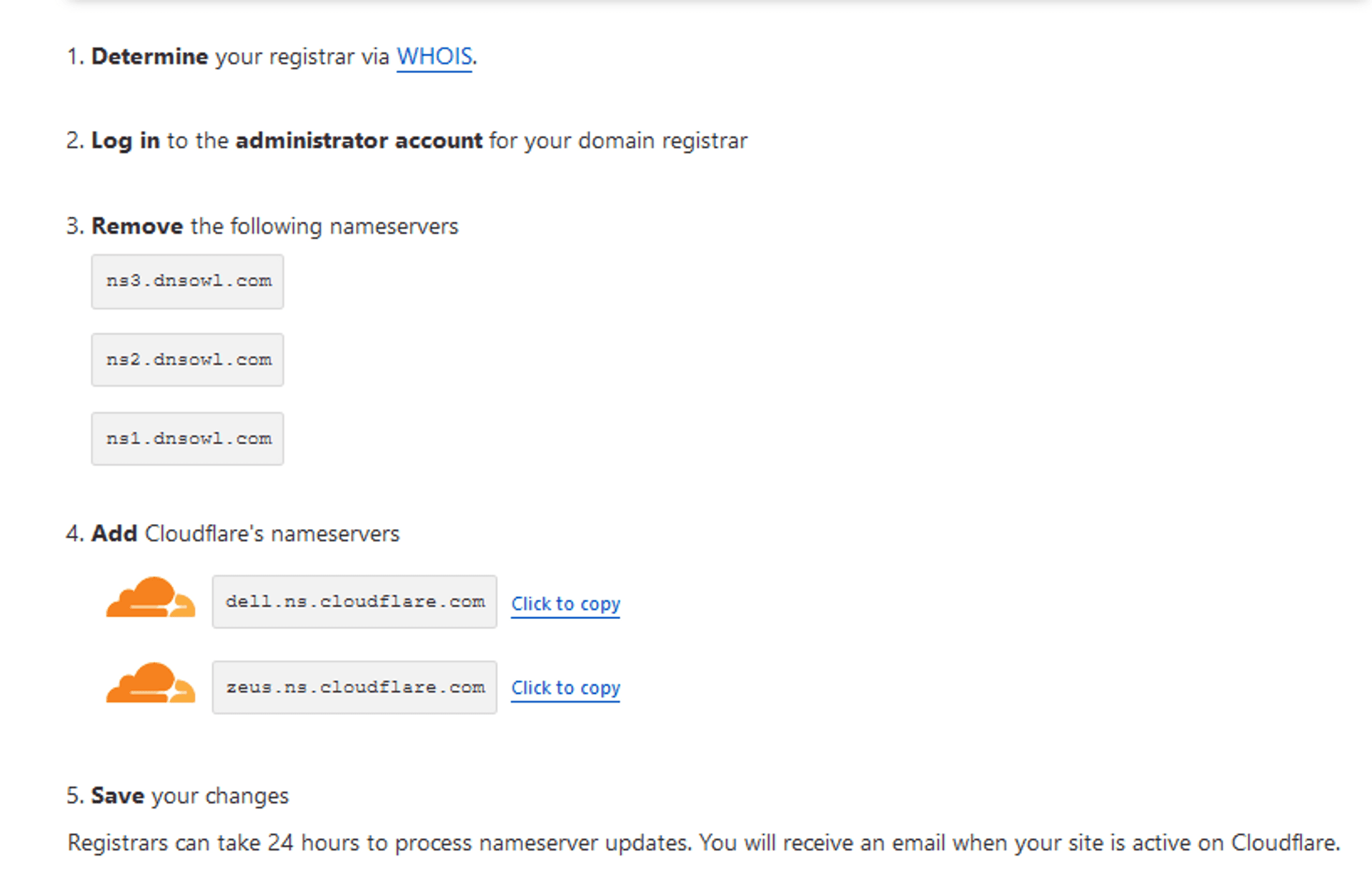Screen dimensions: 1372x870
Task: Click the bold "administrator account" text
Action: (x=359, y=141)
